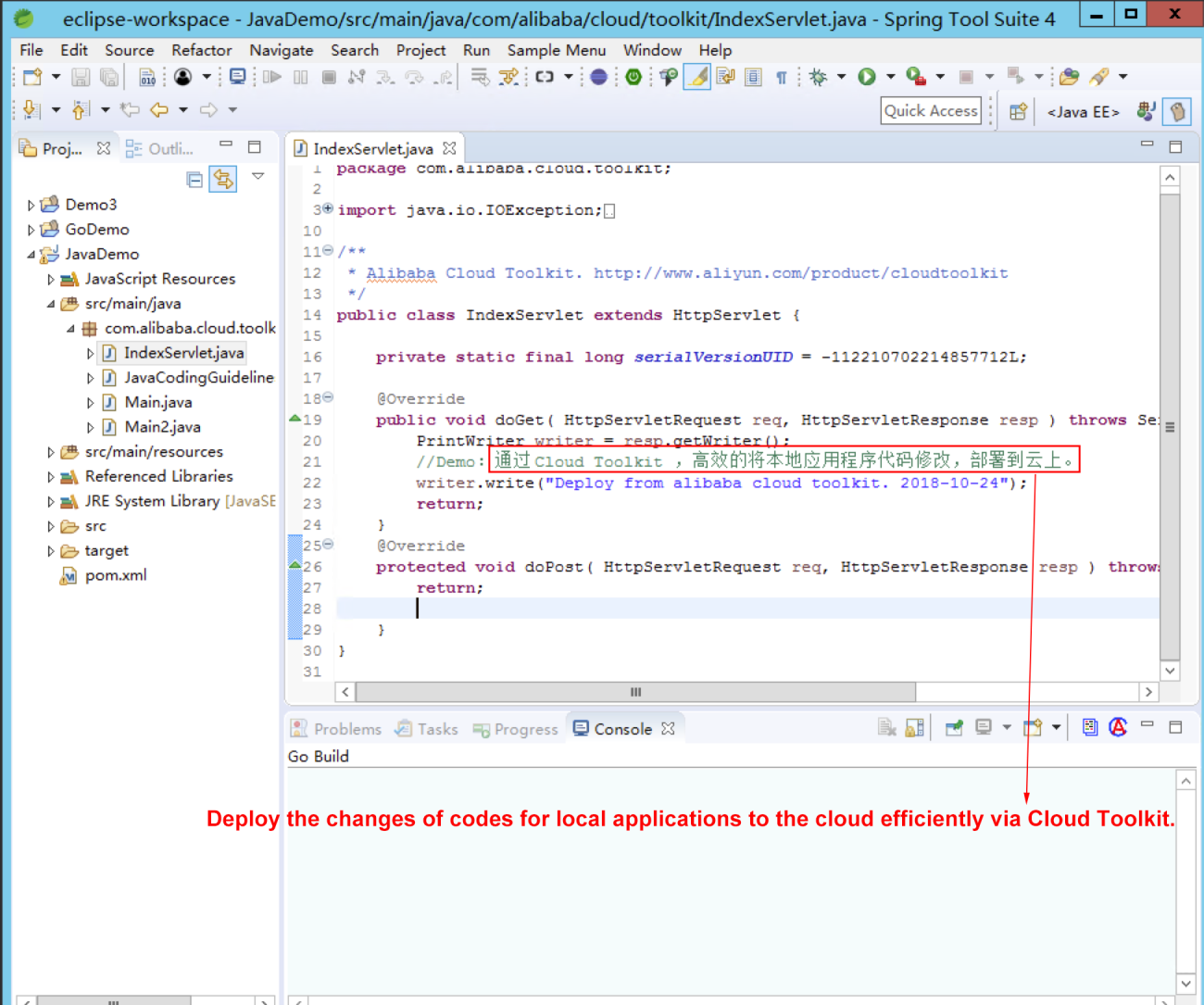Click the editor vertical scrollbar down arrow
1204x1005 pixels.
pos(1171,671)
